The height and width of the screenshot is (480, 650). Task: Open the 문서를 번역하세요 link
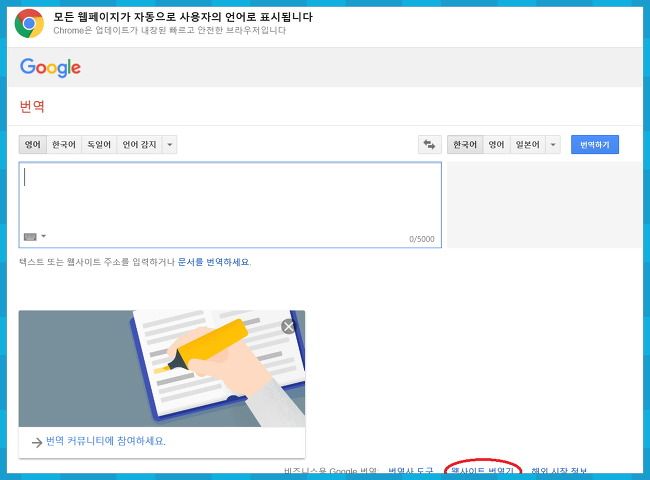coord(214,262)
